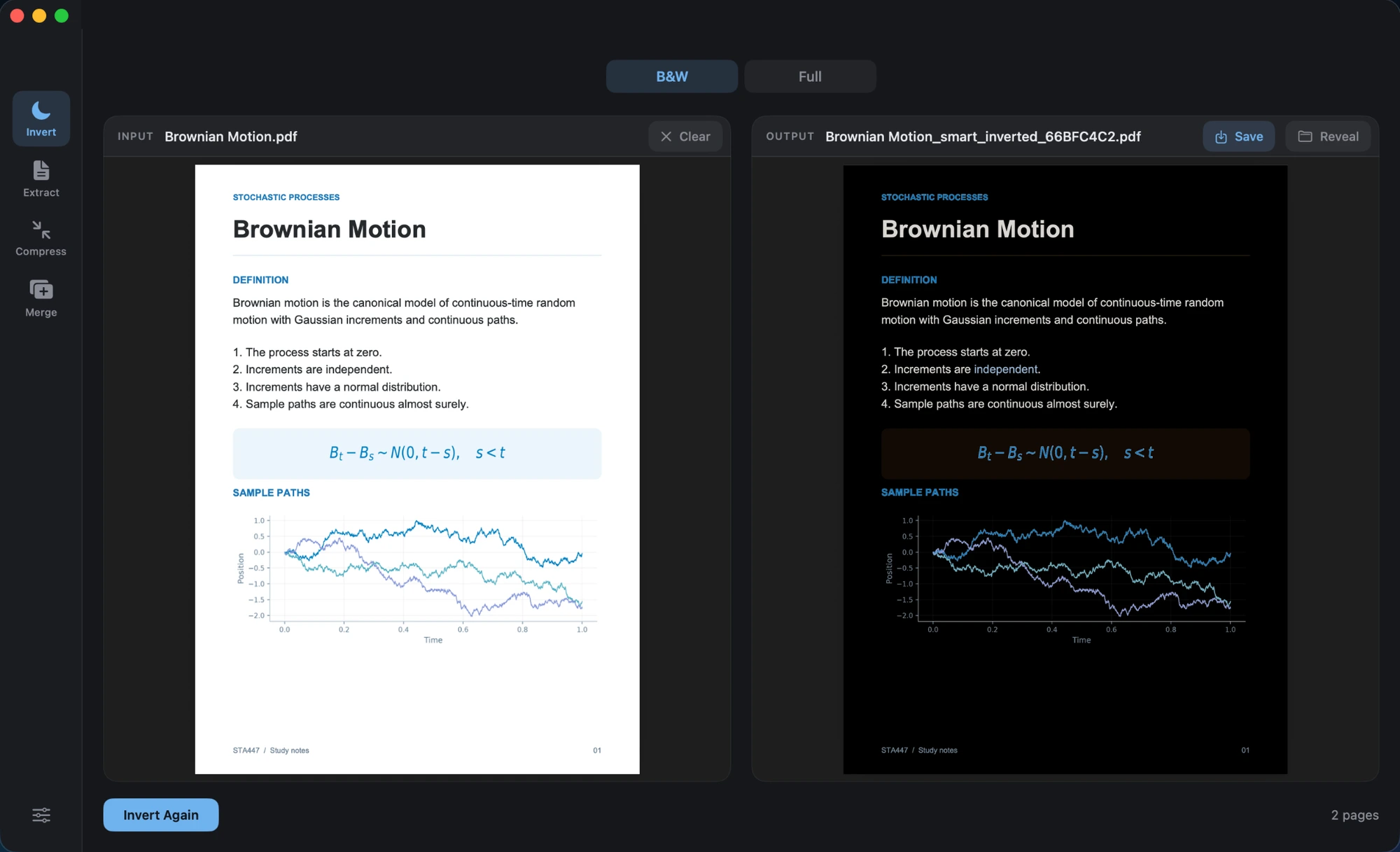Viewport: 1400px width, 852px height.
Task: Click the OUTPUT panel label
Action: coord(790,137)
